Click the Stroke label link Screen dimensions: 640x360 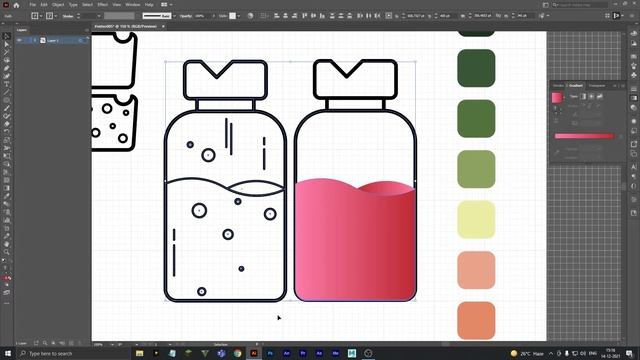(68, 16)
